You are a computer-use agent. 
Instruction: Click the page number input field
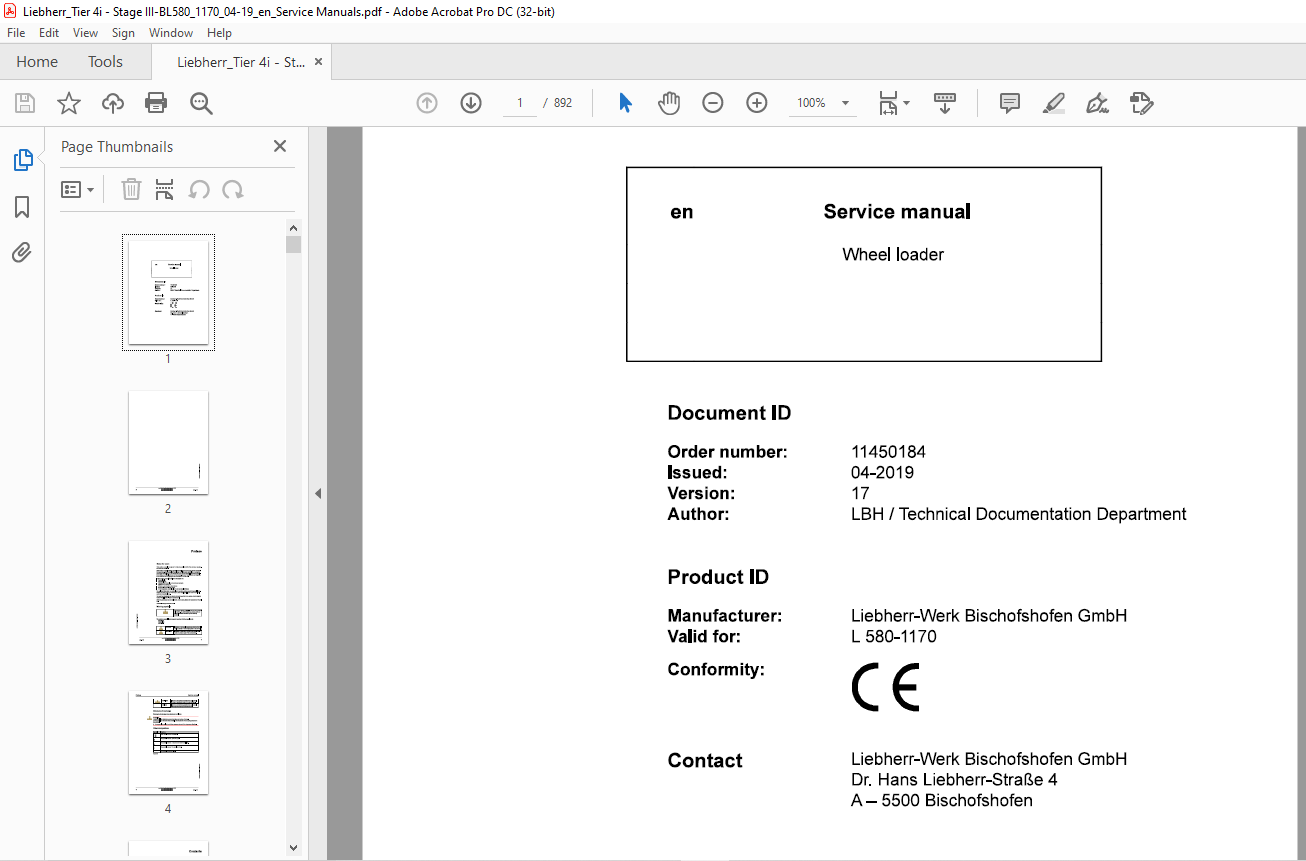(x=520, y=103)
